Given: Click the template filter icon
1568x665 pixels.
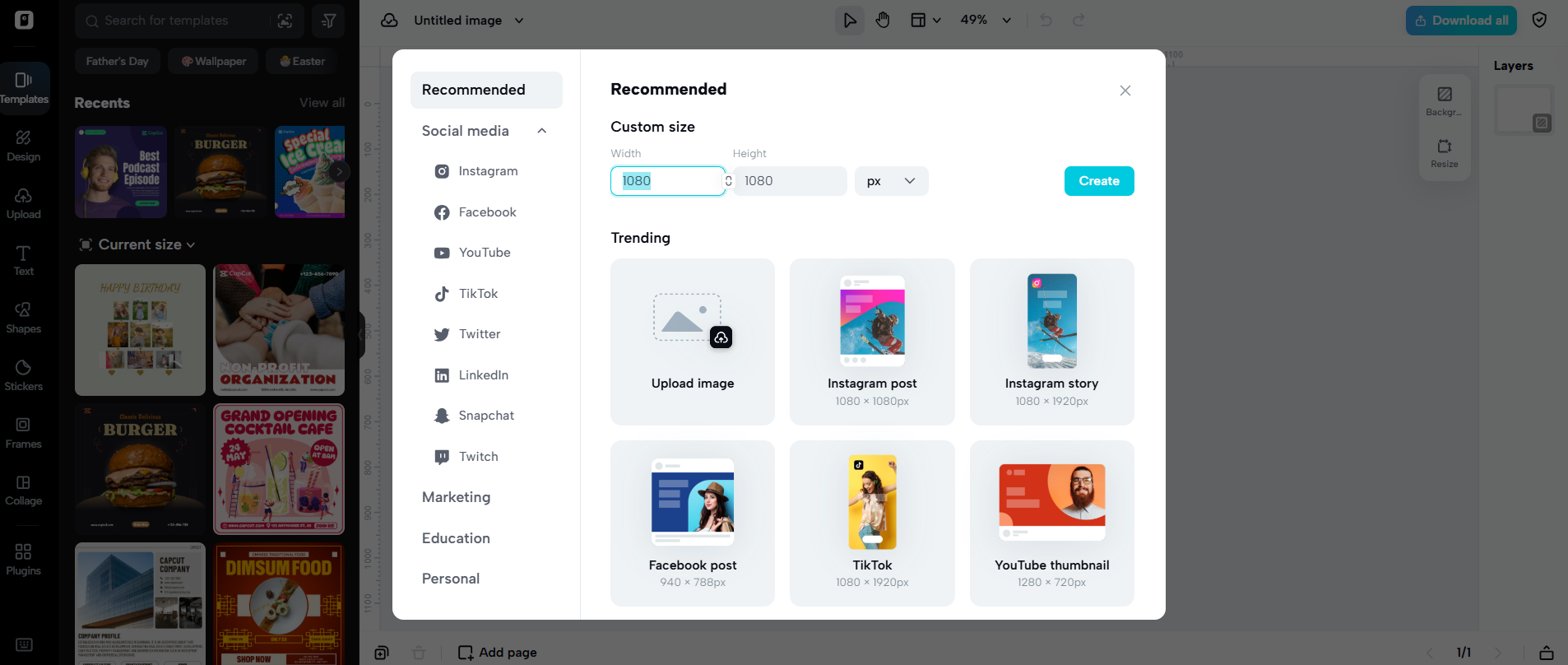Looking at the screenshot, I should click(328, 21).
